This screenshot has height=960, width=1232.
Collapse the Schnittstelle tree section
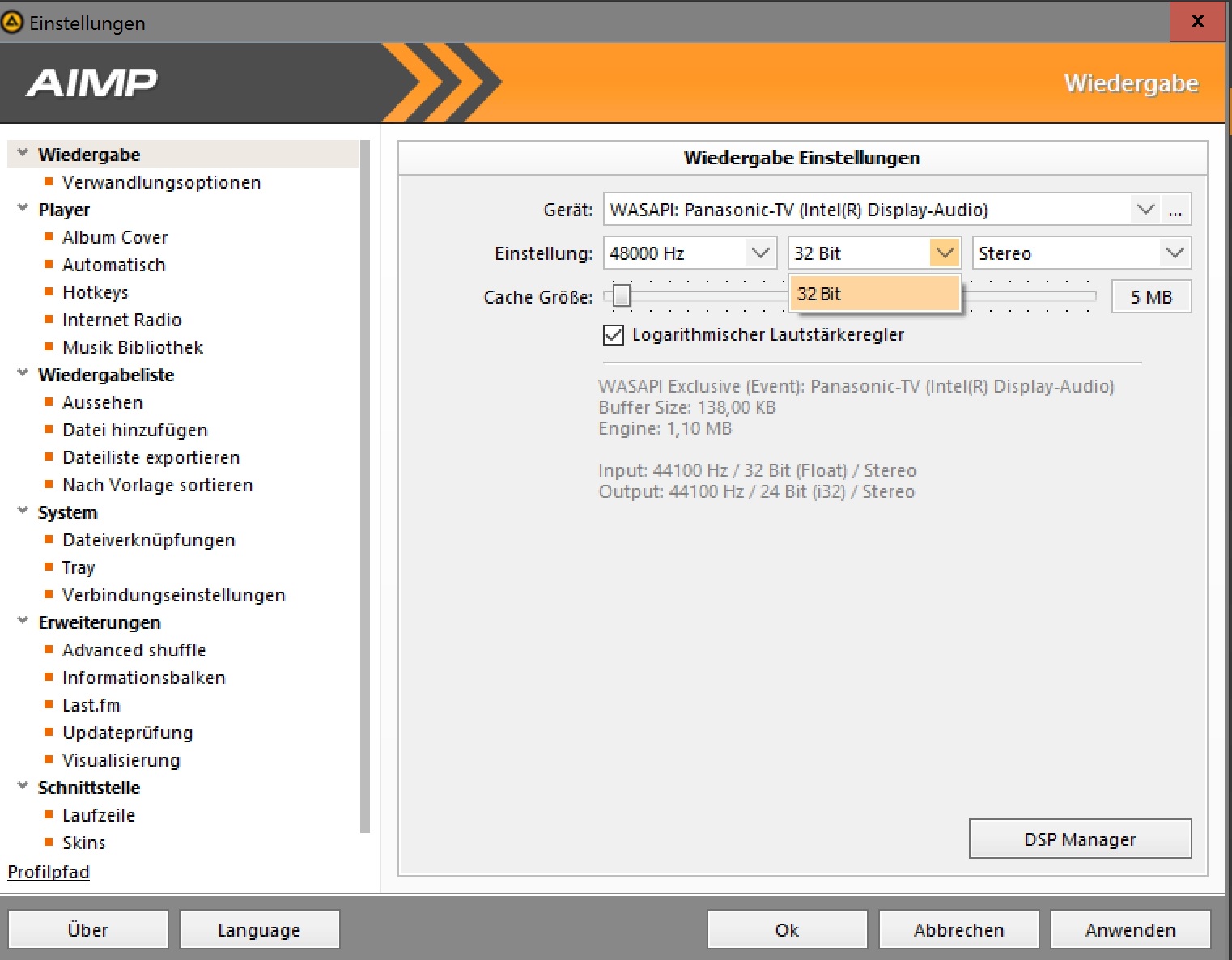[23, 786]
